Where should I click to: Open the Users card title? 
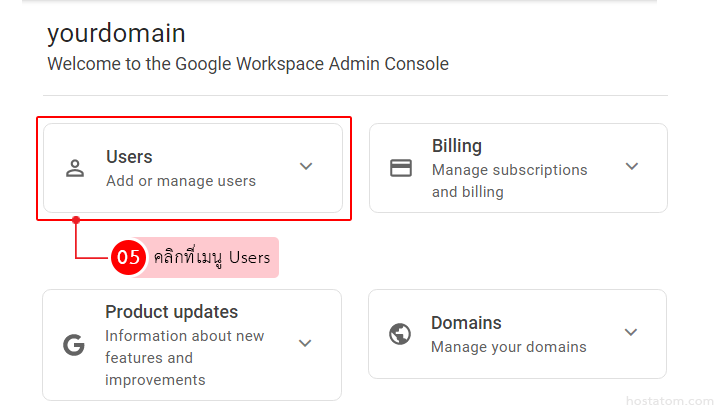coord(129,157)
